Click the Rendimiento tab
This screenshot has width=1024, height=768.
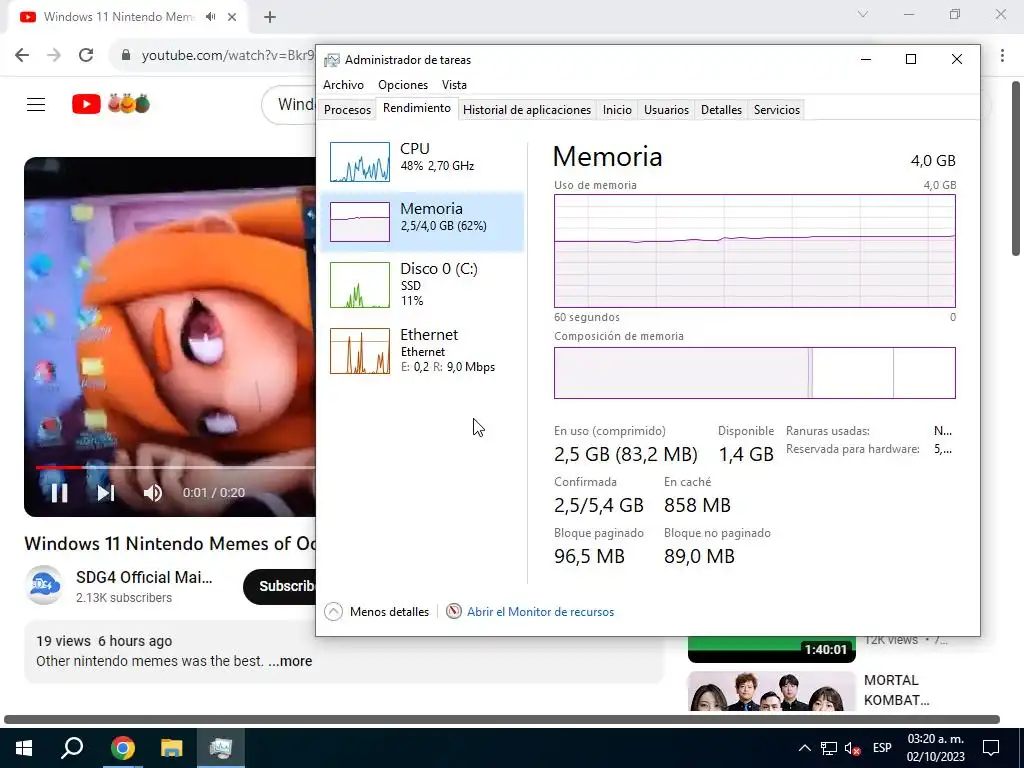click(x=417, y=108)
